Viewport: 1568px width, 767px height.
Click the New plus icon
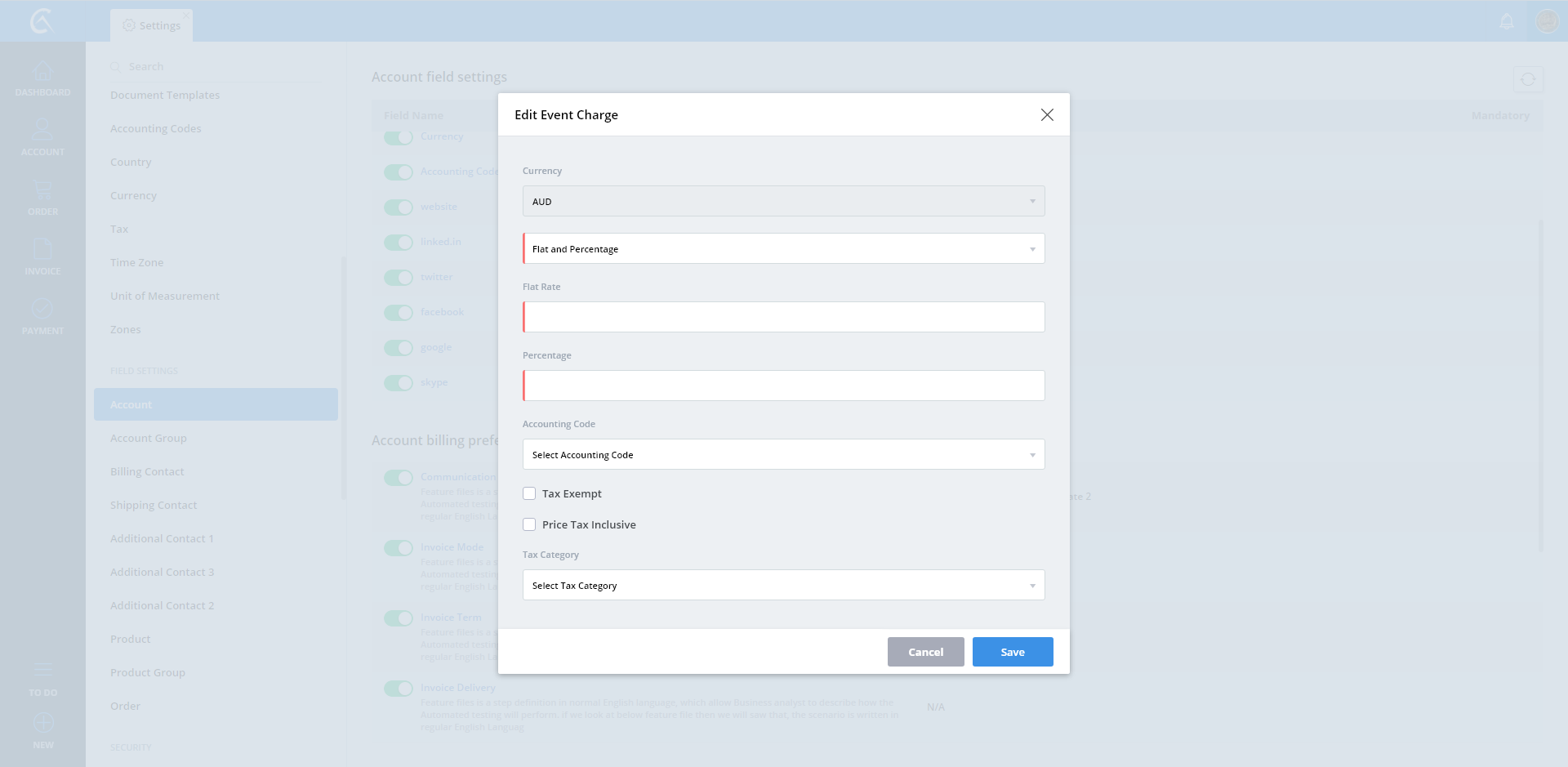[43, 723]
